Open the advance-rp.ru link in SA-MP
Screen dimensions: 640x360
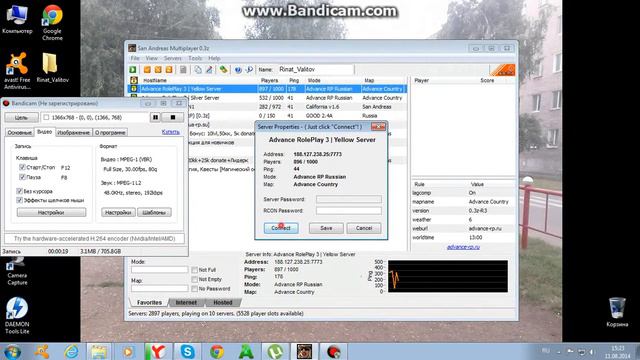tap(463, 247)
